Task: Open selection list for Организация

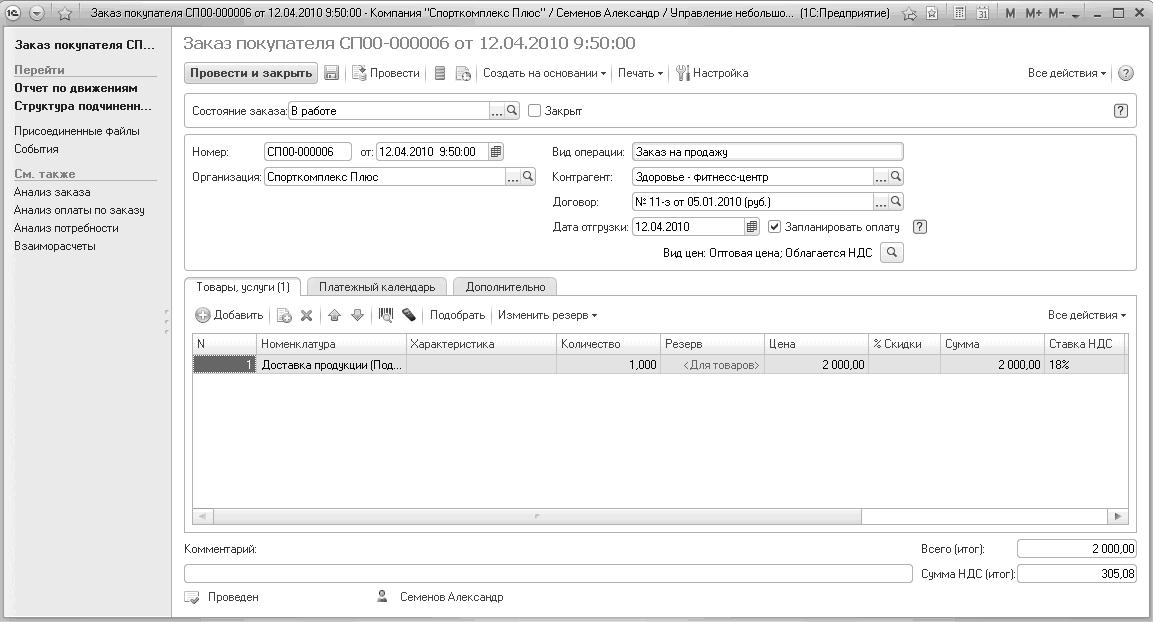Action: coord(513,176)
